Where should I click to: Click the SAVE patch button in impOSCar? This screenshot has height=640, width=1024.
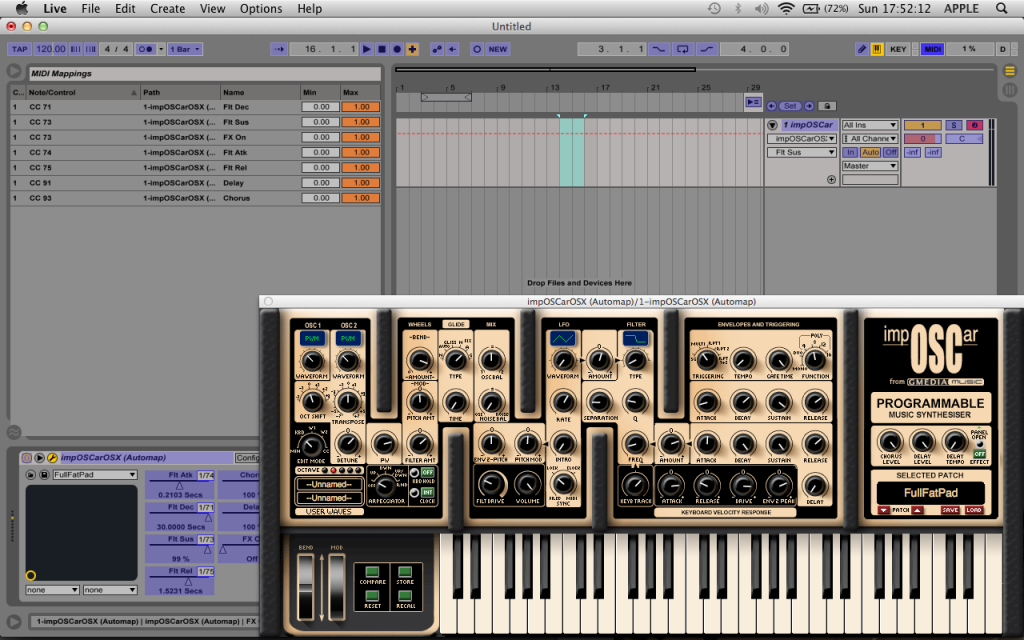click(950, 510)
